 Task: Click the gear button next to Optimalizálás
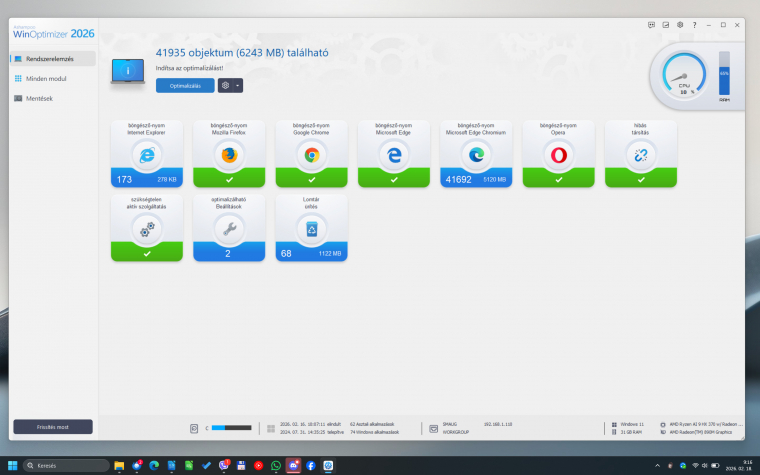coord(225,86)
